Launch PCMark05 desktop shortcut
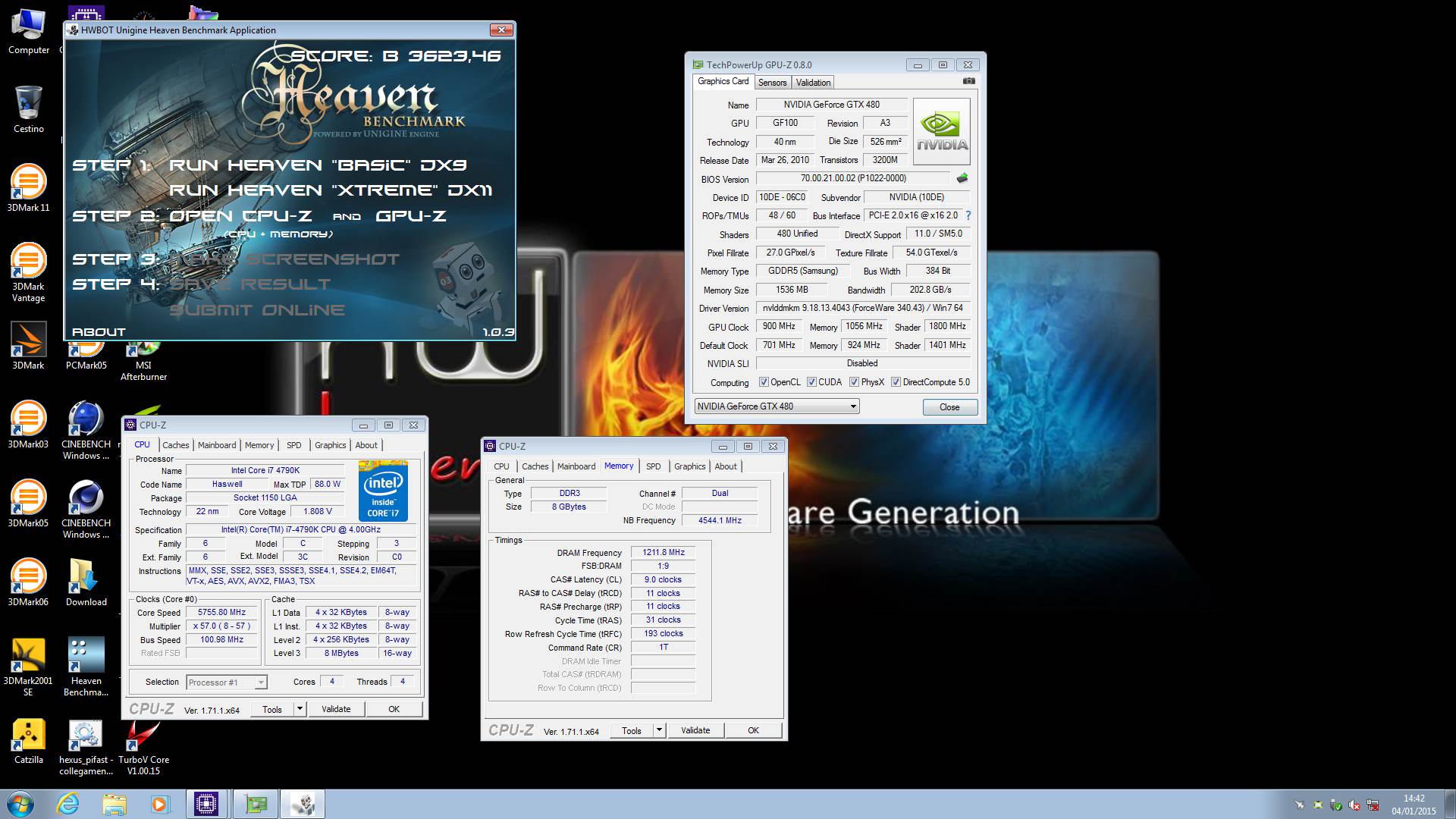1456x819 pixels. click(x=86, y=356)
